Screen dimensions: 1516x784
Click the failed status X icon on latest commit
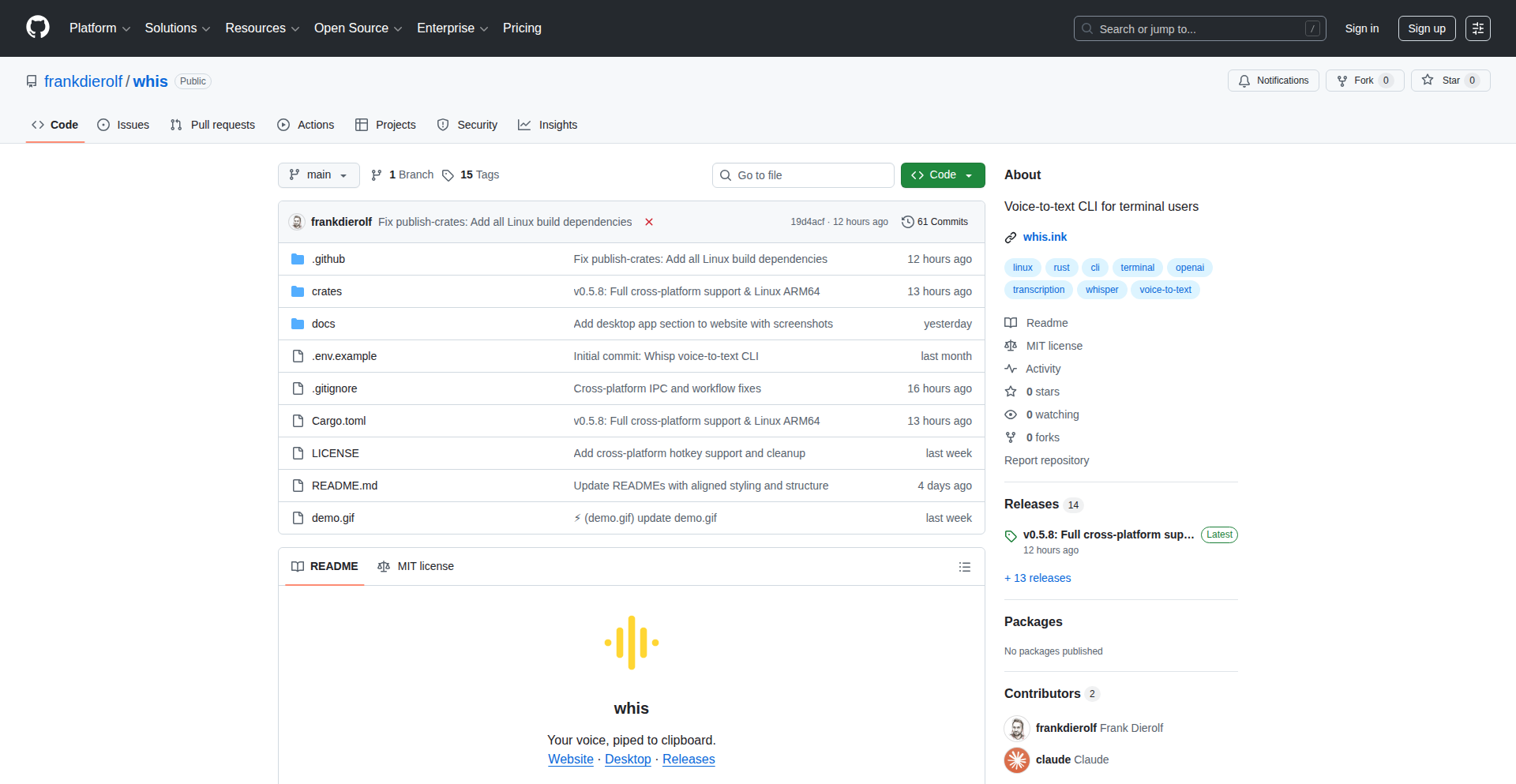(x=649, y=222)
